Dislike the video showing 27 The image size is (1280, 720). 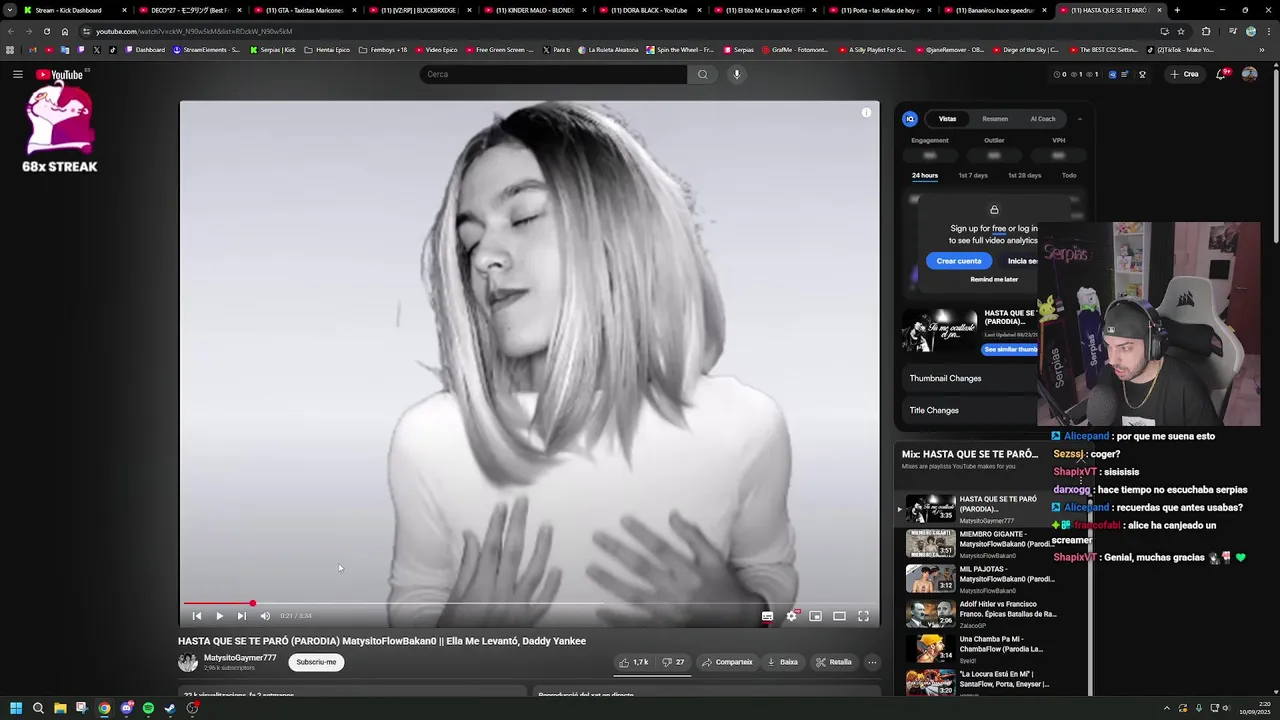pyautogui.click(x=673, y=662)
